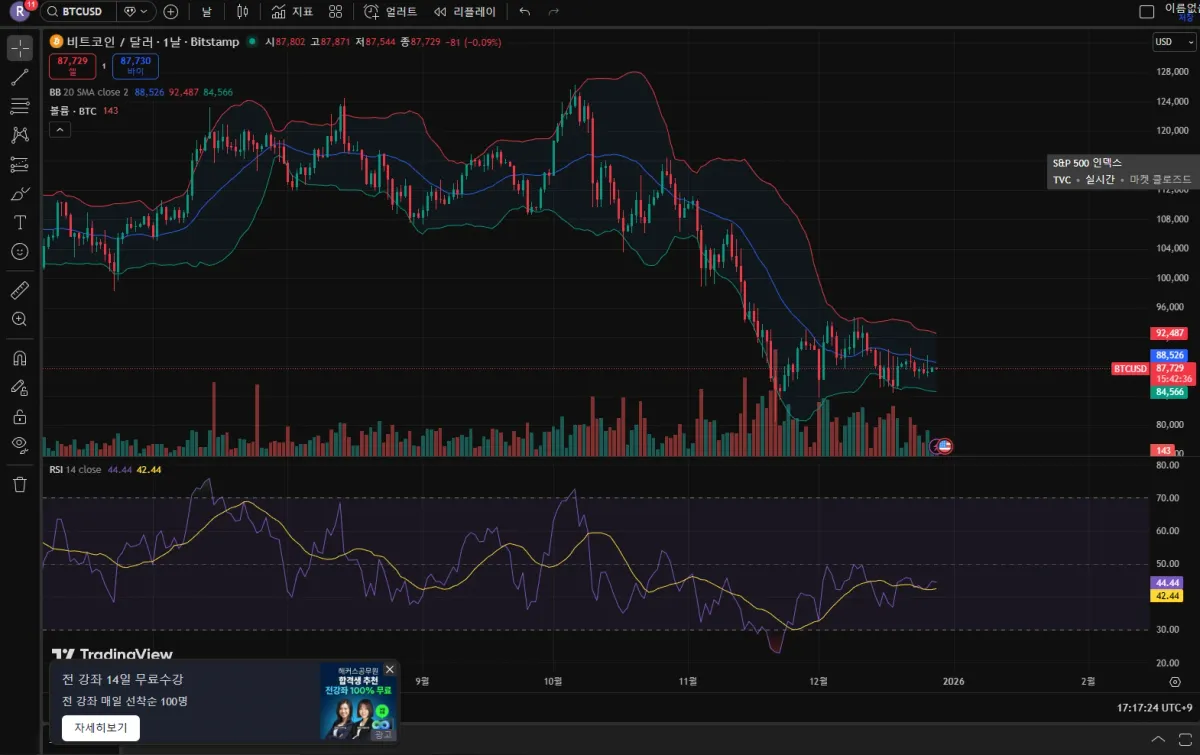Open the 리플레이 replay mode
Image resolution: width=1200 pixels, height=755 pixels.
pyautogui.click(x=464, y=12)
